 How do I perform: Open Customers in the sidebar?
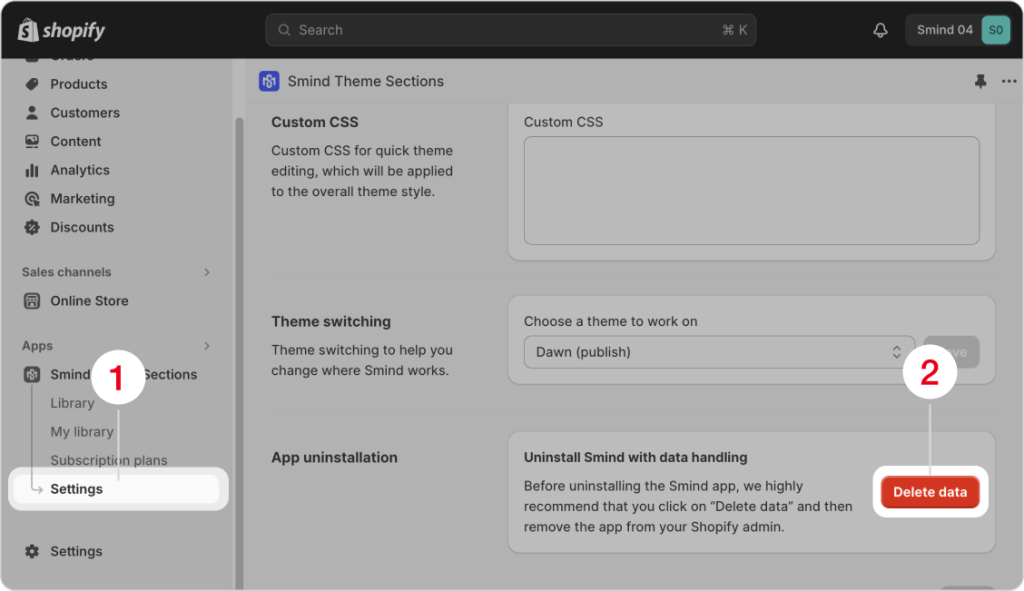[x=85, y=113]
